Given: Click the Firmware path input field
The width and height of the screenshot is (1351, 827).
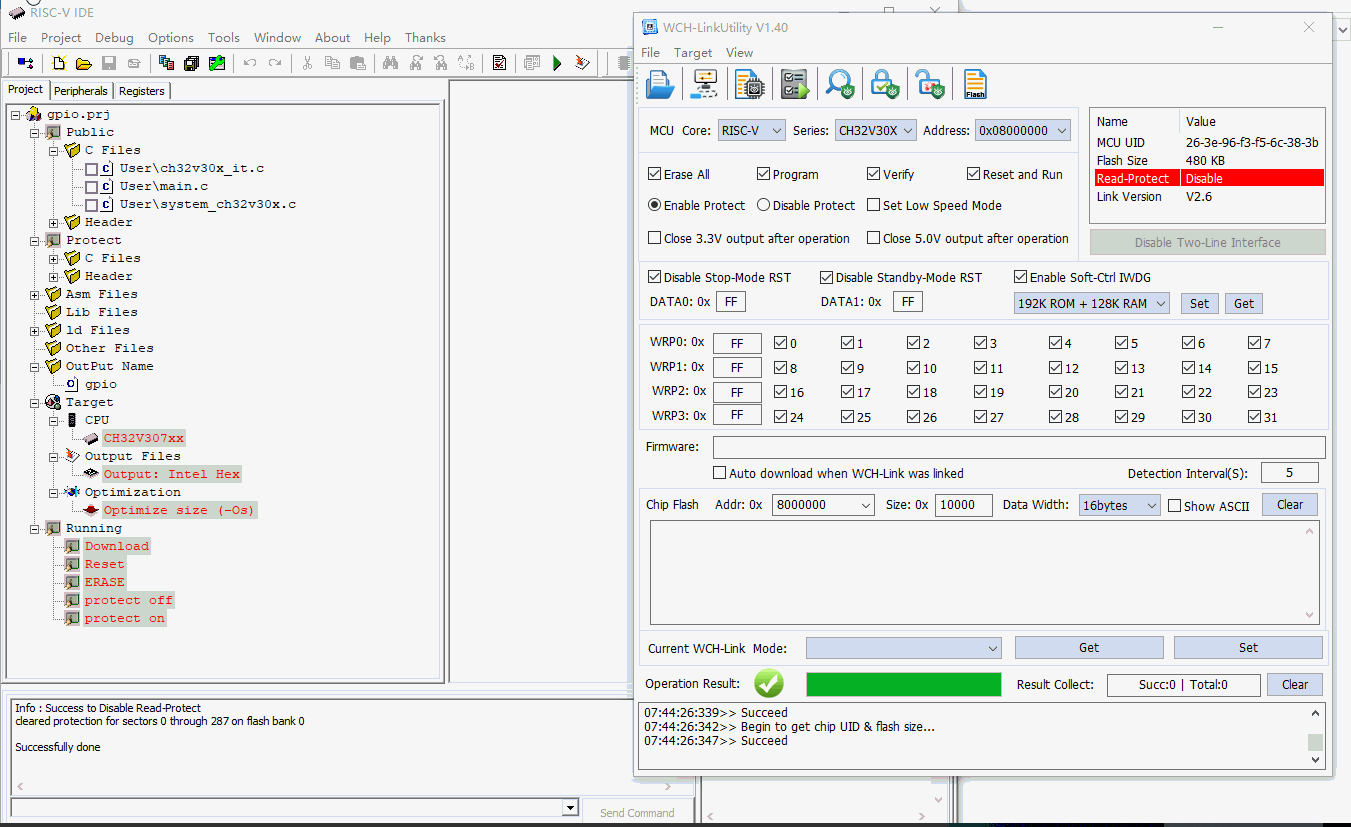Looking at the screenshot, I should [1019, 447].
